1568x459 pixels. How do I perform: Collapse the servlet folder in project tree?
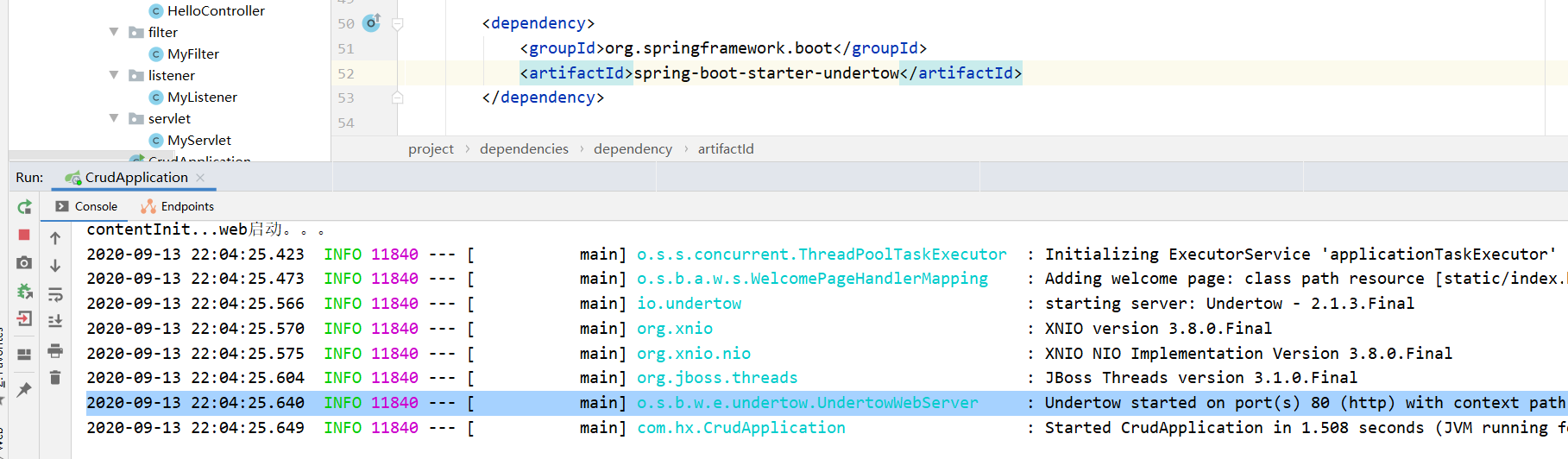[x=114, y=118]
